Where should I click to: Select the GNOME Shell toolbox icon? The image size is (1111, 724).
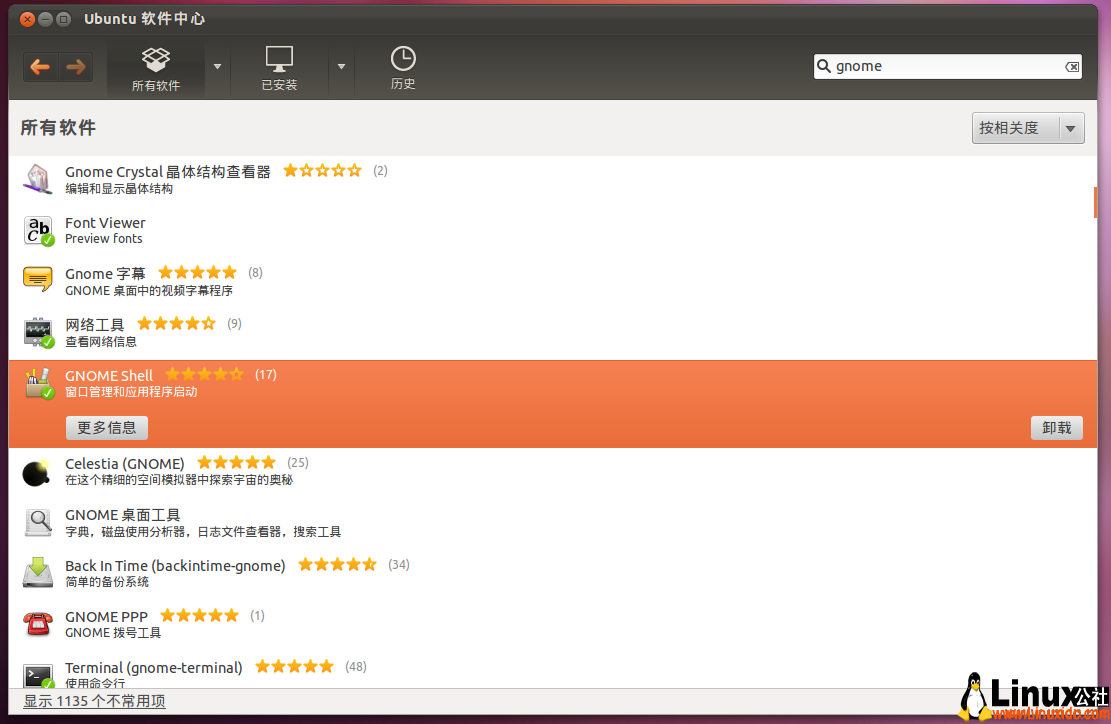[37, 383]
